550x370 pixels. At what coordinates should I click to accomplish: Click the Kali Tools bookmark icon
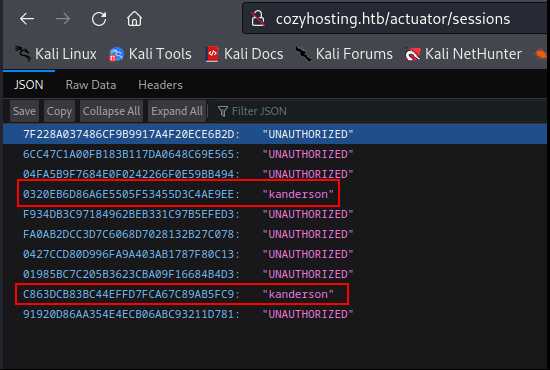tap(116, 54)
